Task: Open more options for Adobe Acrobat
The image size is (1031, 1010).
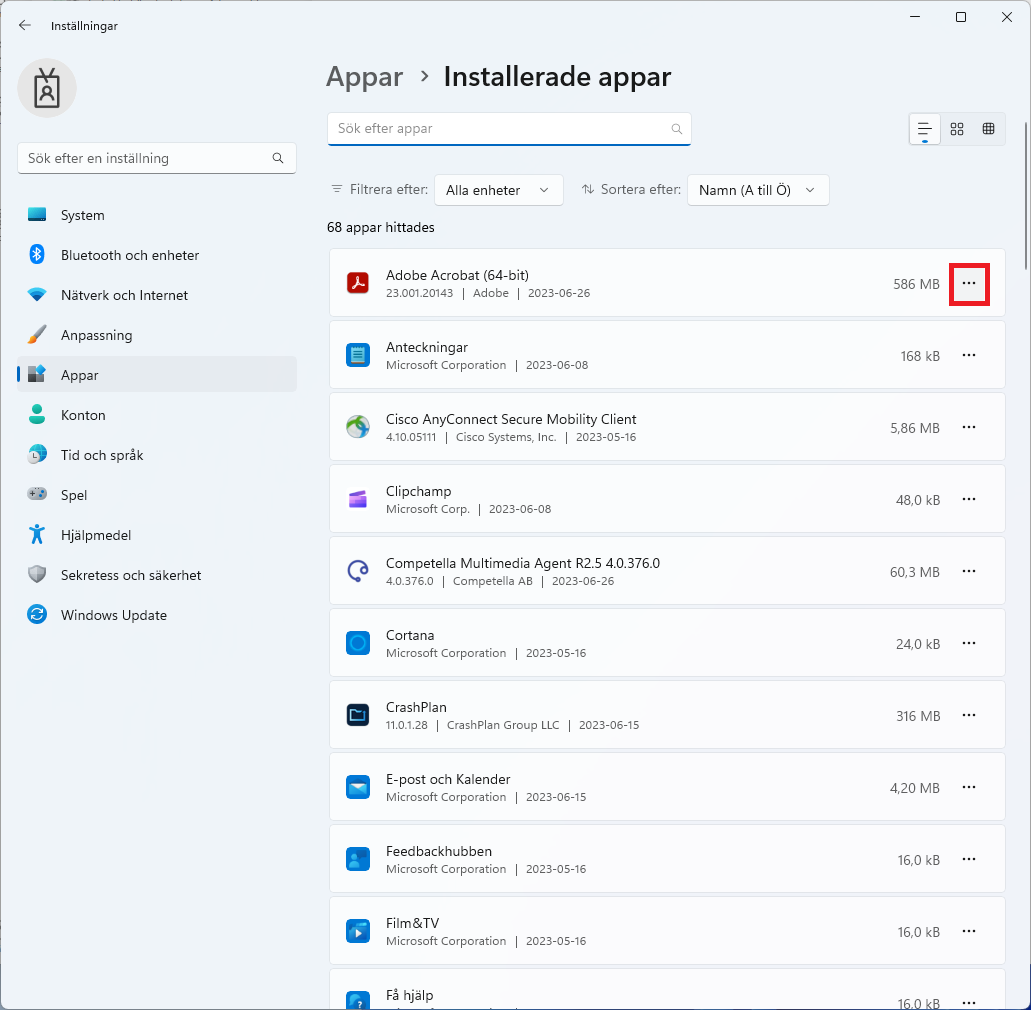Action: click(969, 283)
